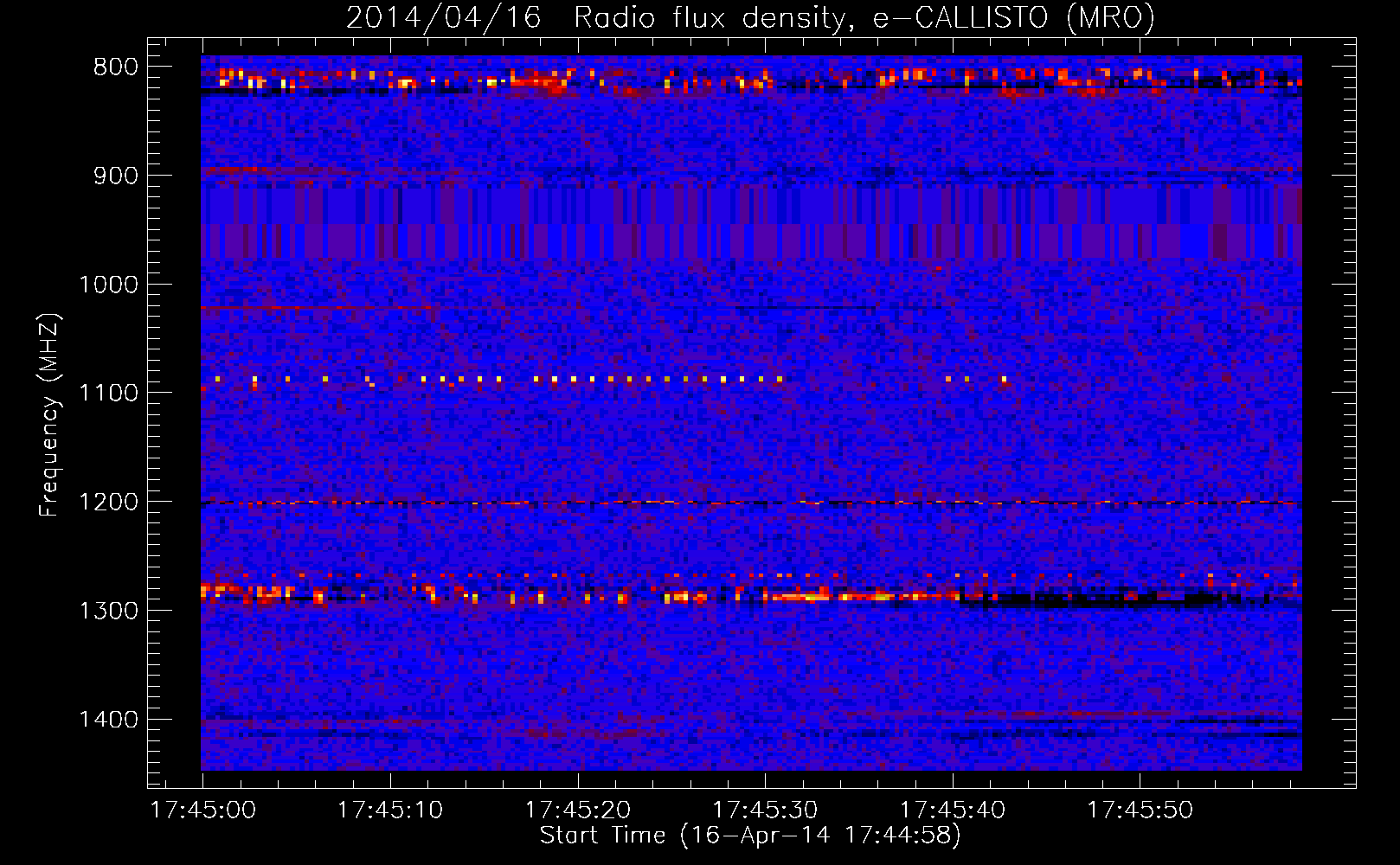
Task: Click the 1200 frequency tick label
Action: pos(108,502)
